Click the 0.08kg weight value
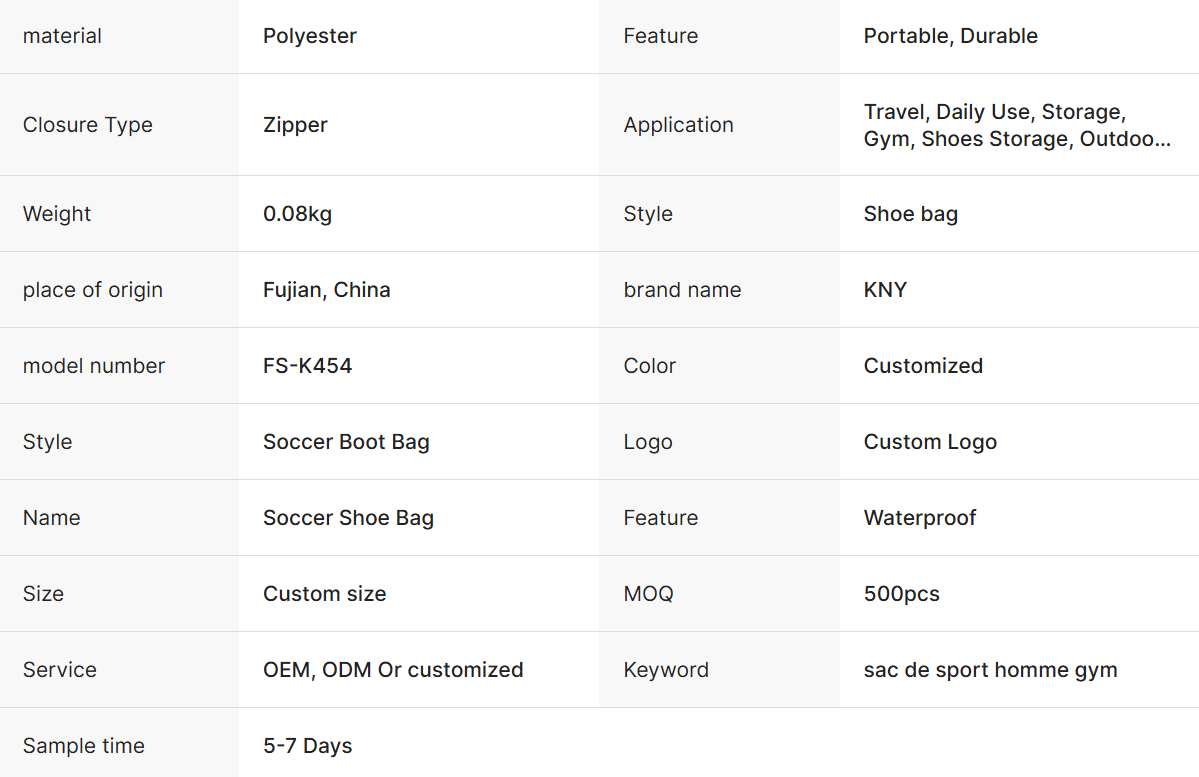The width and height of the screenshot is (1199, 777). point(297,214)
